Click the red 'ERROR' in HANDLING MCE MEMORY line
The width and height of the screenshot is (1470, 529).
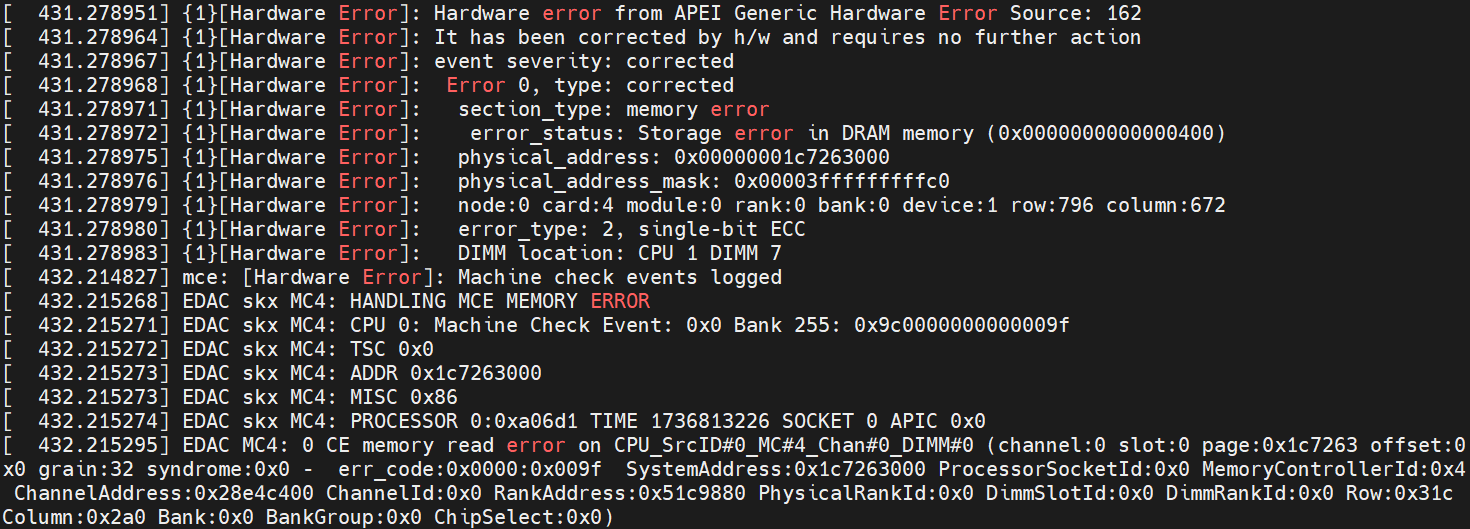[620, 301]
